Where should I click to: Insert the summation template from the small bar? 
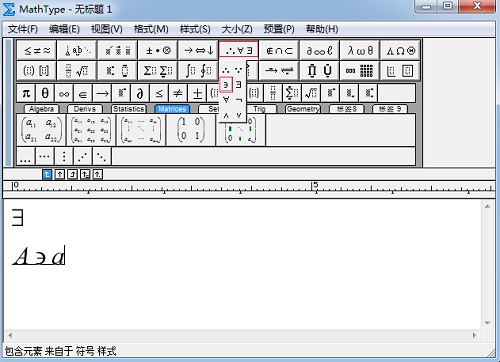292,93
